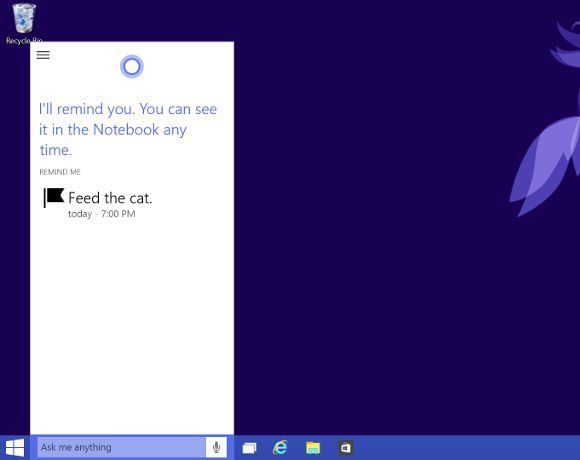Click Cortana's 'I'll remind you' response text
Image resolution: width=580 pixels, height=460 pixels.
128,129
